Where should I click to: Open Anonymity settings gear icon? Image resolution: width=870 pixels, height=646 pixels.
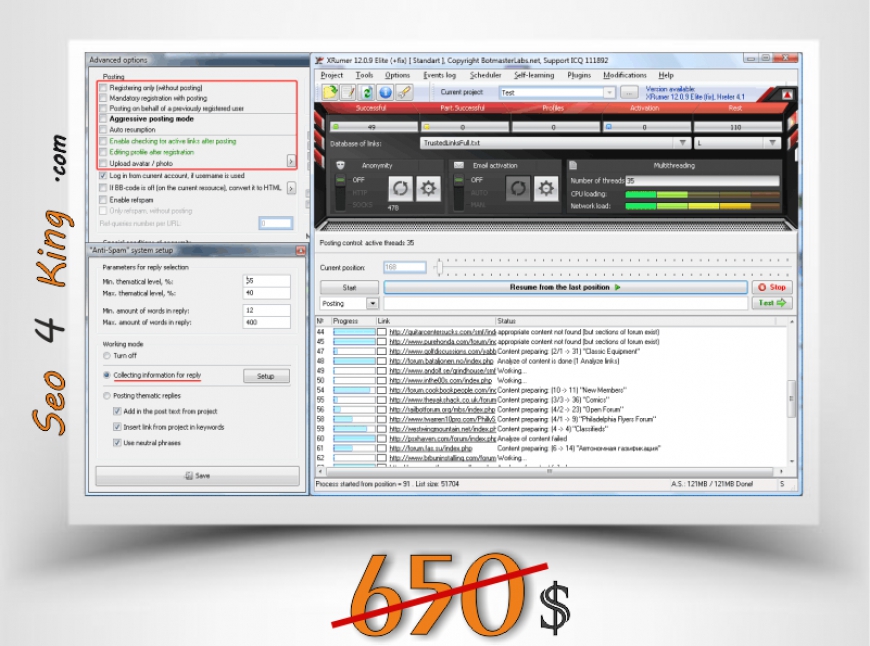[428, 189]
